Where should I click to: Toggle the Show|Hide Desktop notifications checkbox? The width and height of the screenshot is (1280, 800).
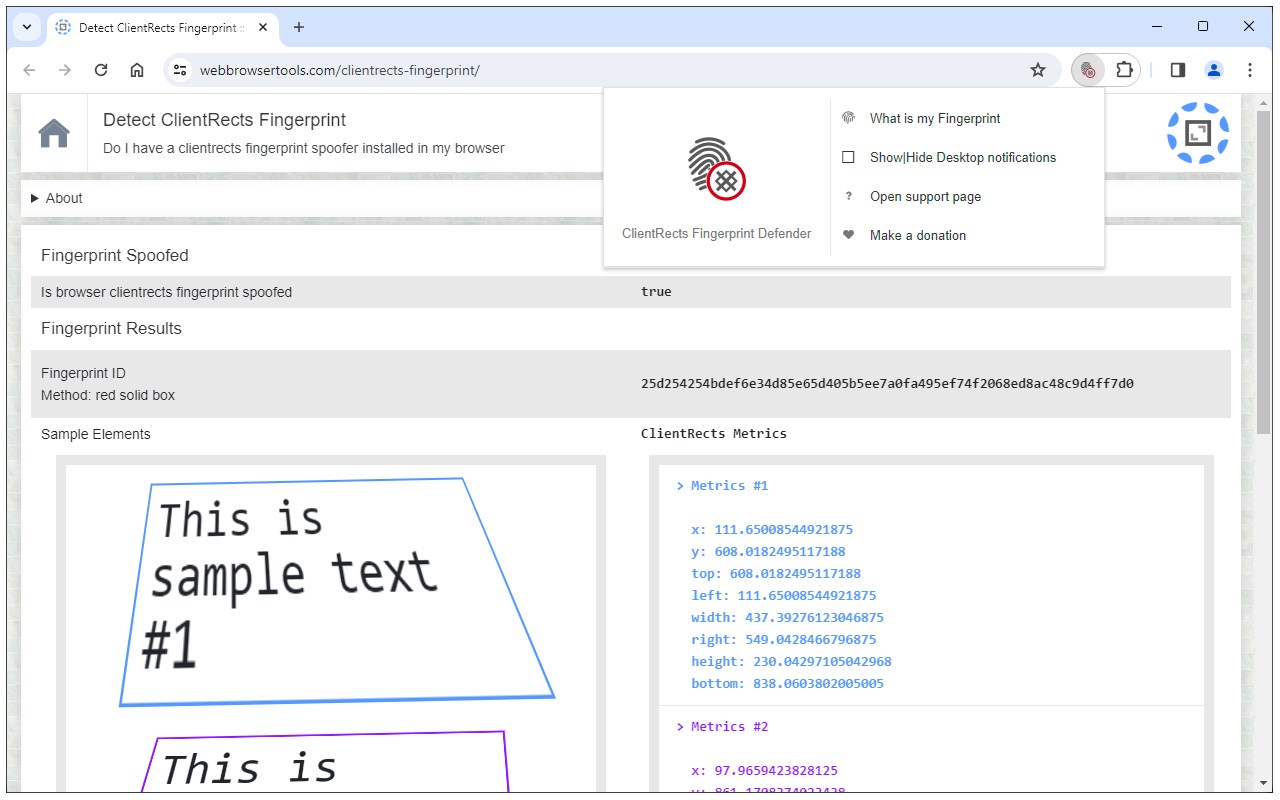pyautogui.click(x=848, y=157)
